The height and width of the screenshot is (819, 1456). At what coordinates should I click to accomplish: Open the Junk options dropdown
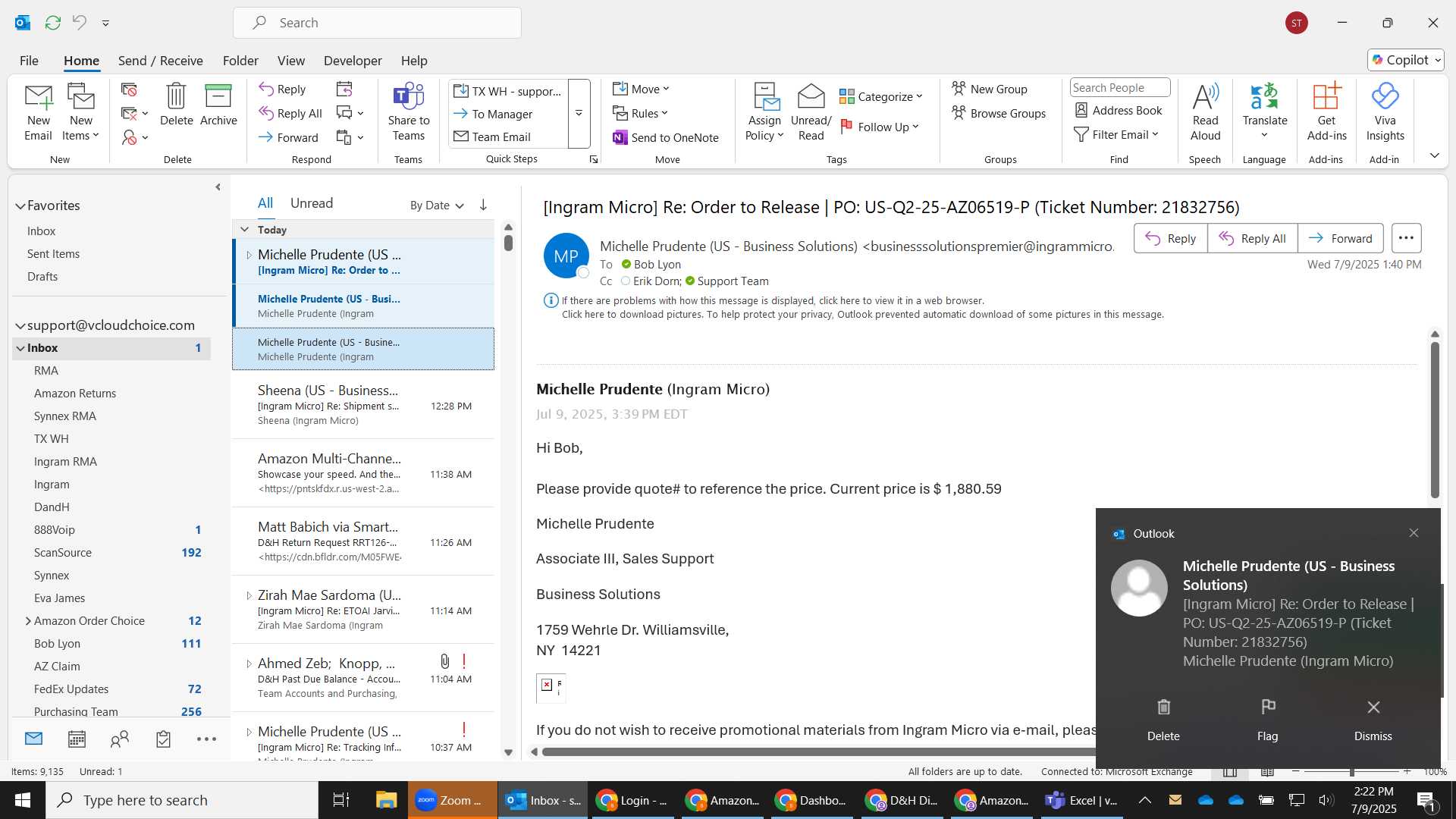point(135,137)
